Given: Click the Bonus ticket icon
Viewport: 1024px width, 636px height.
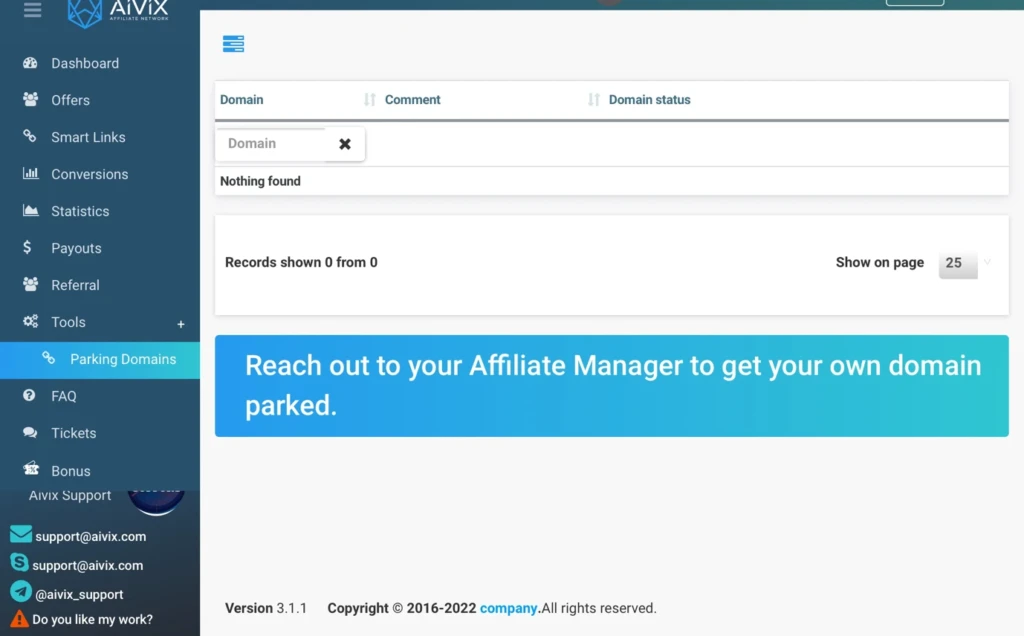Looking at the screenshot, I should click(x=31, y=468).
